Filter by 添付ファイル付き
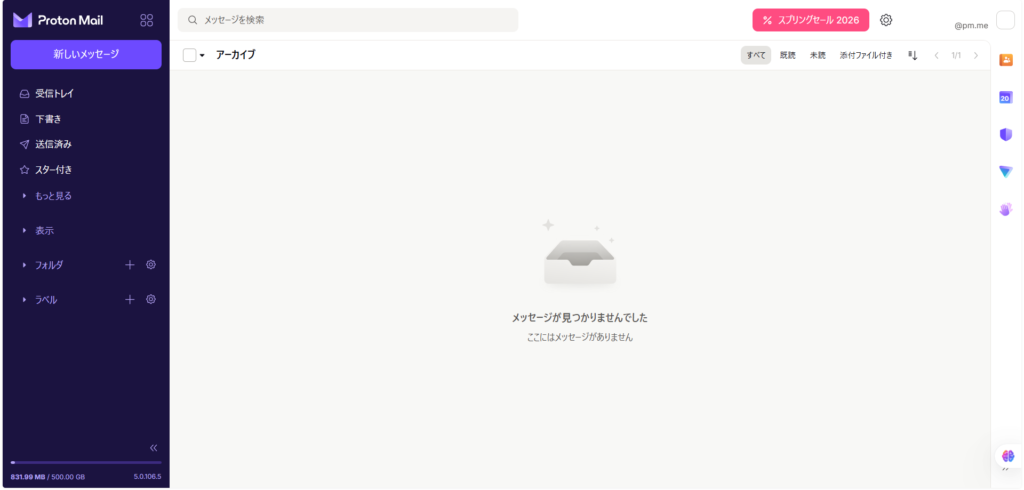This screenshot has width=1024, height=490. tap(866, 56)
